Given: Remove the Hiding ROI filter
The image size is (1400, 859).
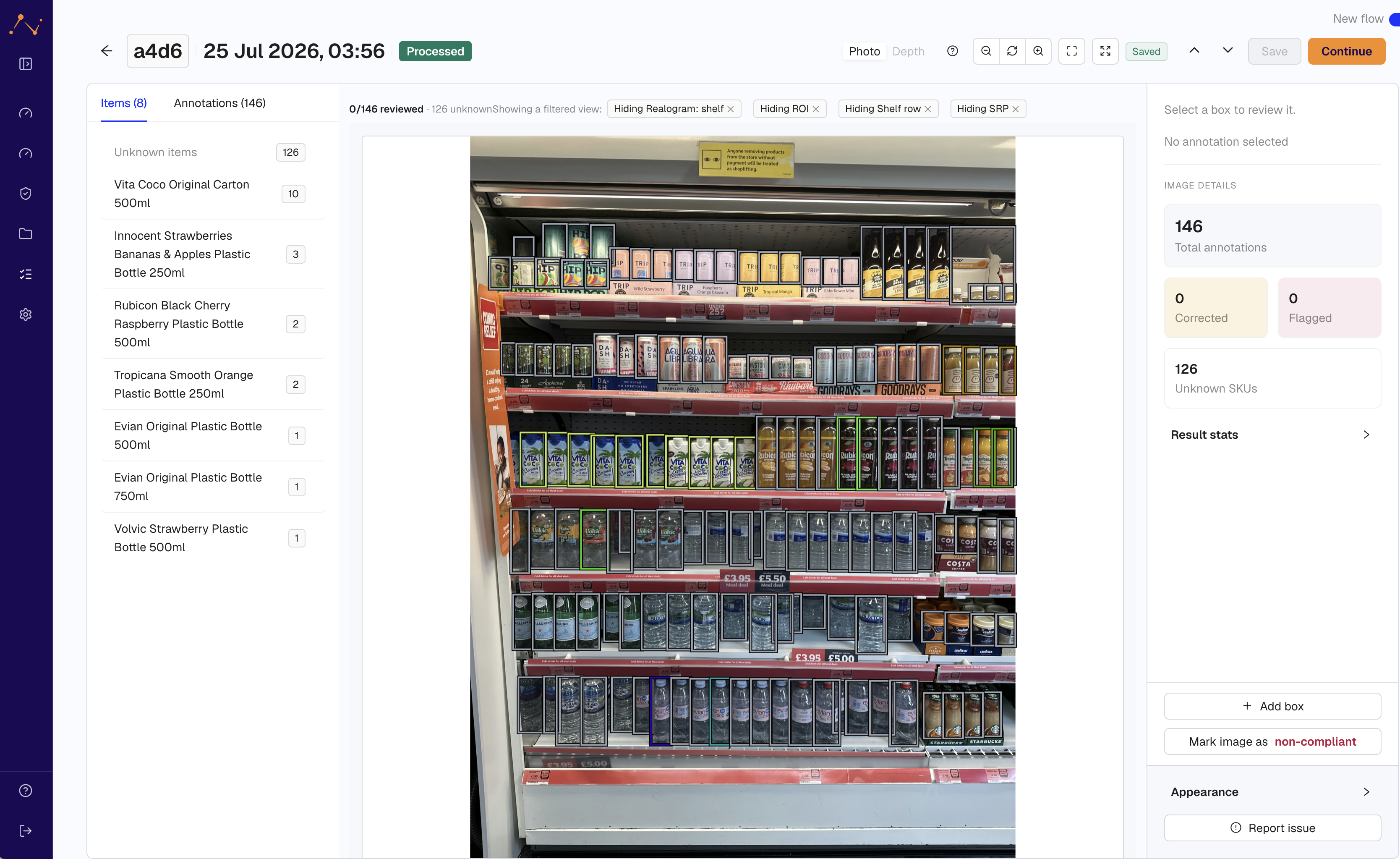Looking at the screenshot, I should coord(816,109).
